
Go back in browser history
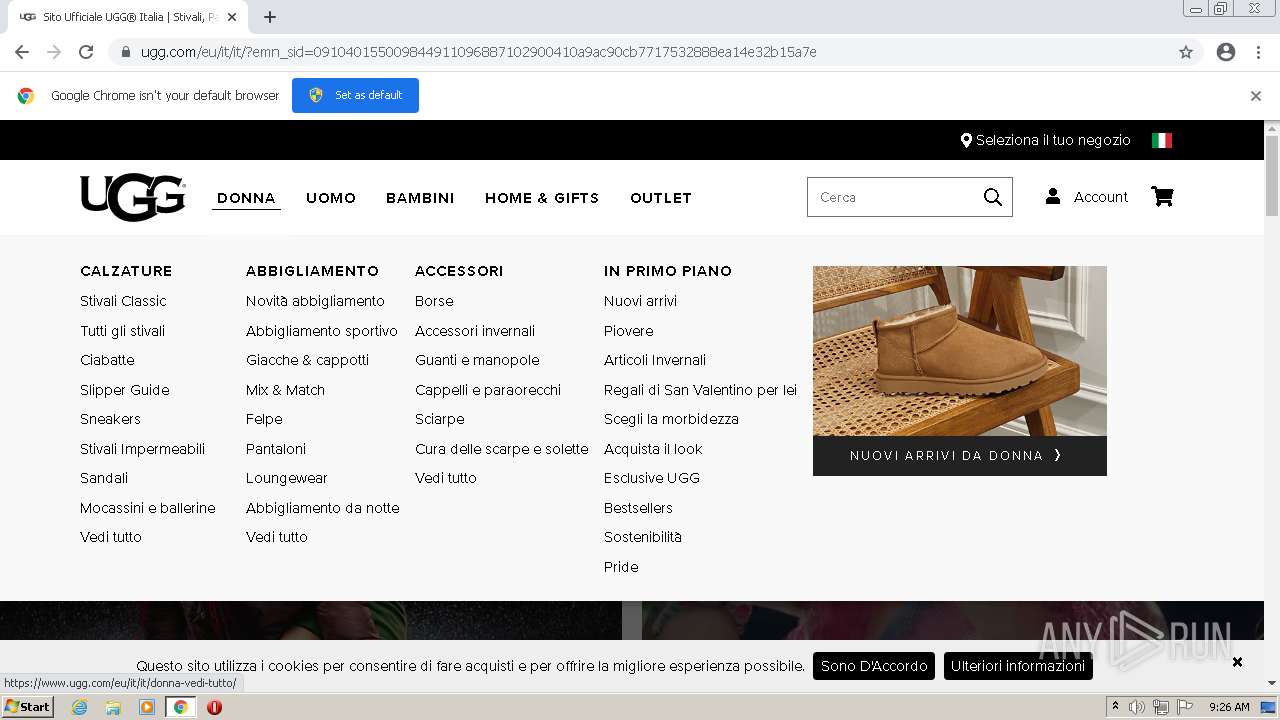(x=22, y=52)
